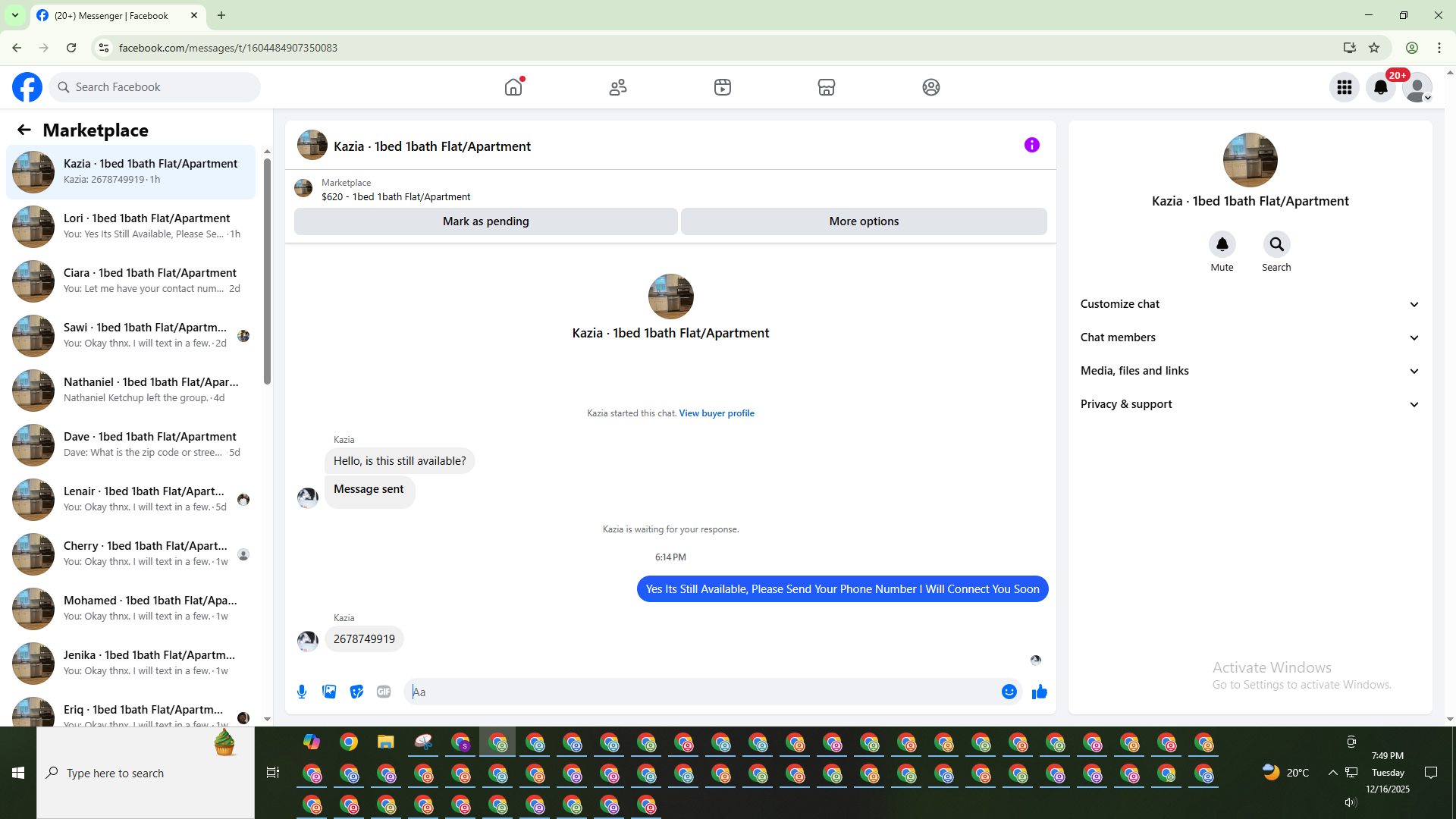Screen dimensions: 1456x819
Task: Click the chat list scrollbar
Action: pyautogui.click(x=267, y=270)
